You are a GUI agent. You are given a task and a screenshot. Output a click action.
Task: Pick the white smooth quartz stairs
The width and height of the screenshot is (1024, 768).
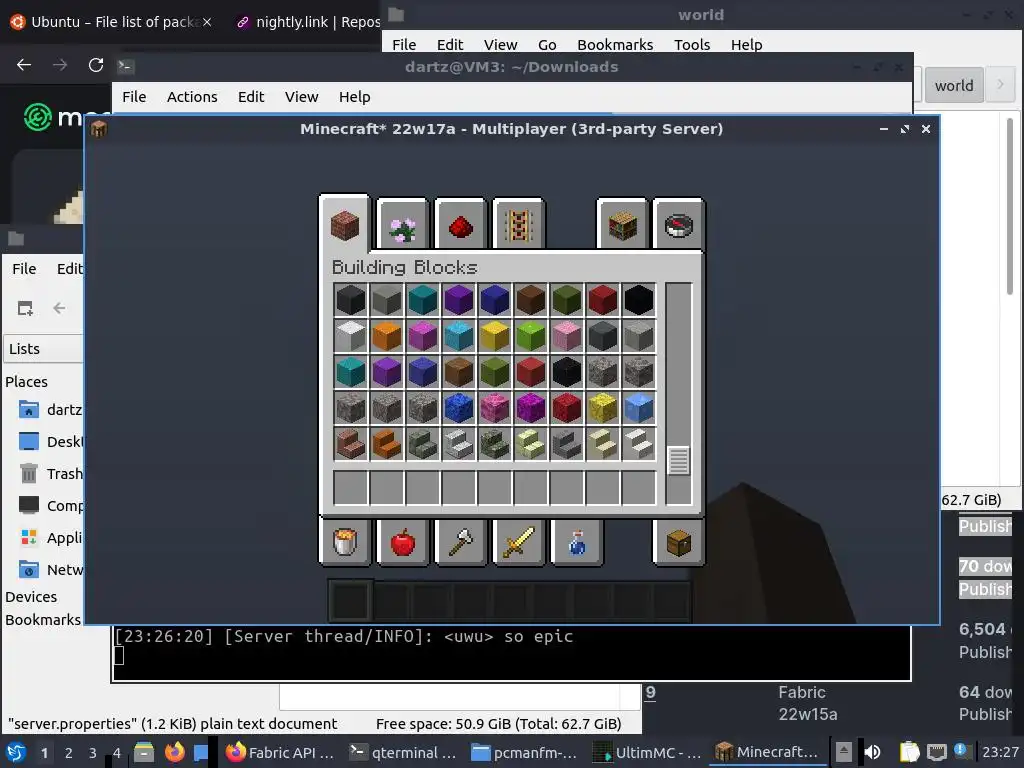638,443
